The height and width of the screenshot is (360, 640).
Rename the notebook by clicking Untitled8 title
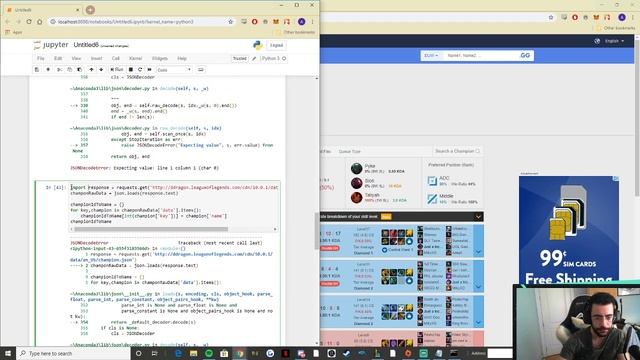(x=86, y=45)
